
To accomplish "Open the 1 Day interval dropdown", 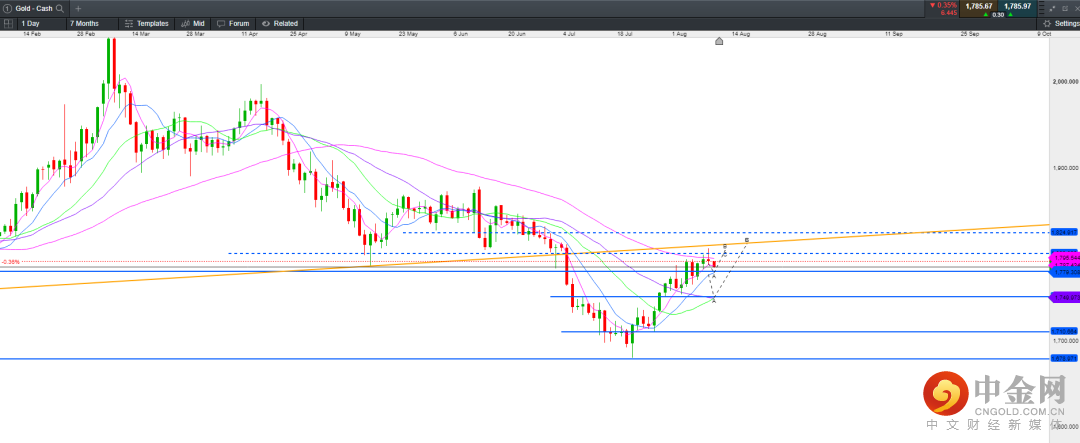I will pos(40,23).
